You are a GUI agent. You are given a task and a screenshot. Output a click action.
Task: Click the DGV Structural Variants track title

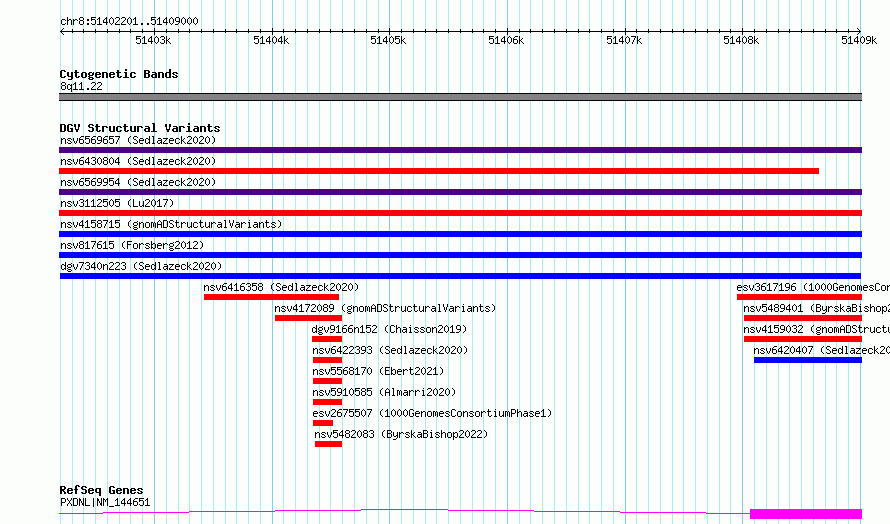coord(140,128)
